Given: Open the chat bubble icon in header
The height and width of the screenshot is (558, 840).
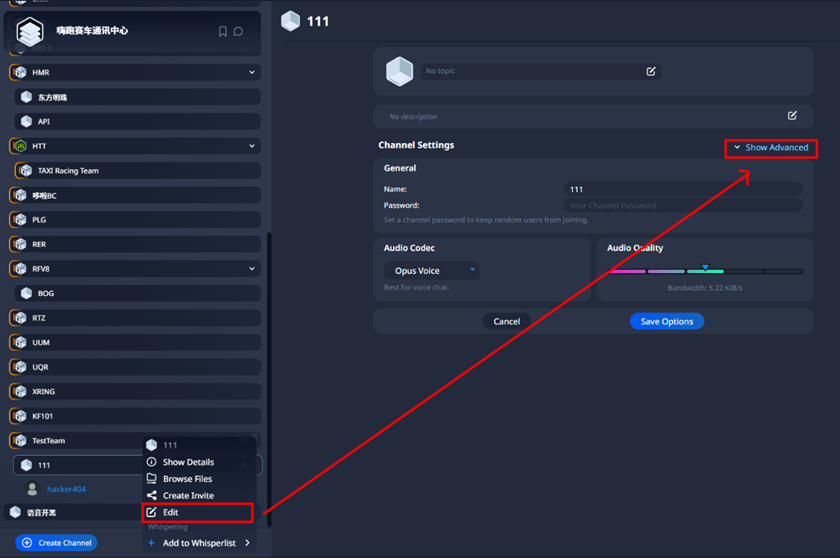Looking at the screenshot, I should pyautogui.click(x=238, y=32).
